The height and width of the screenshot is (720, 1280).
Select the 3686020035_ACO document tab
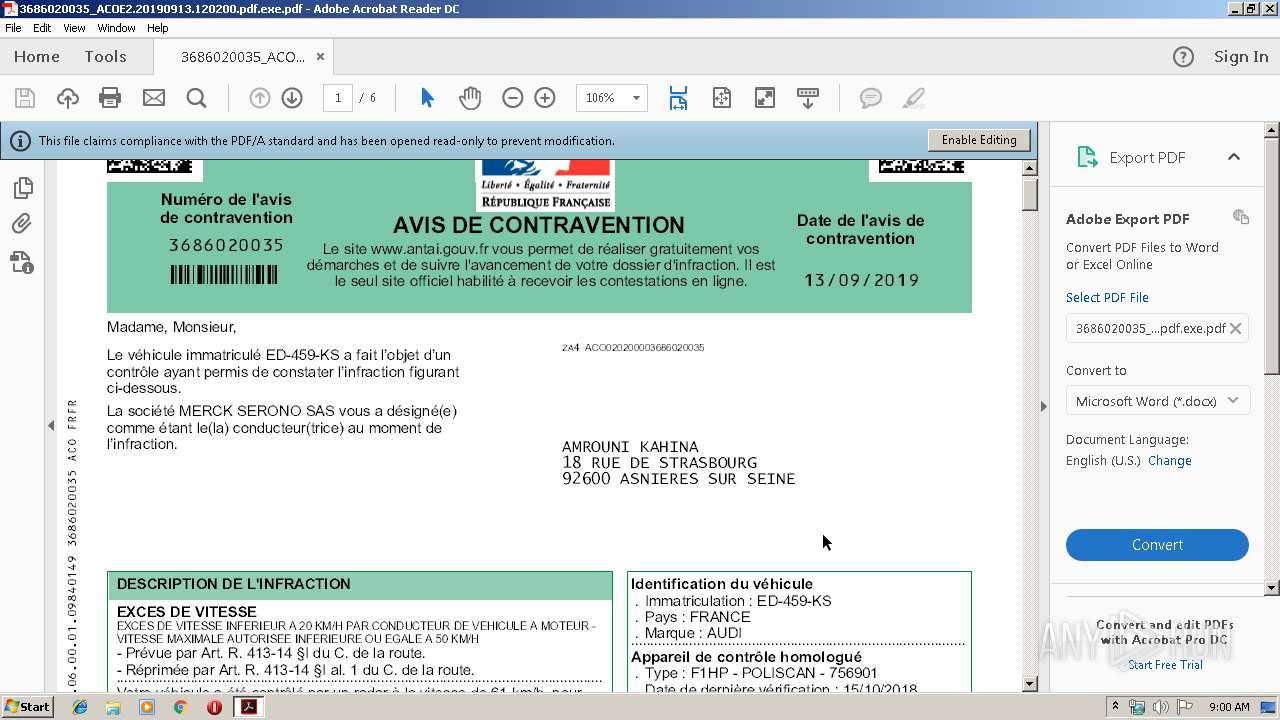click(x=243, y=57)
